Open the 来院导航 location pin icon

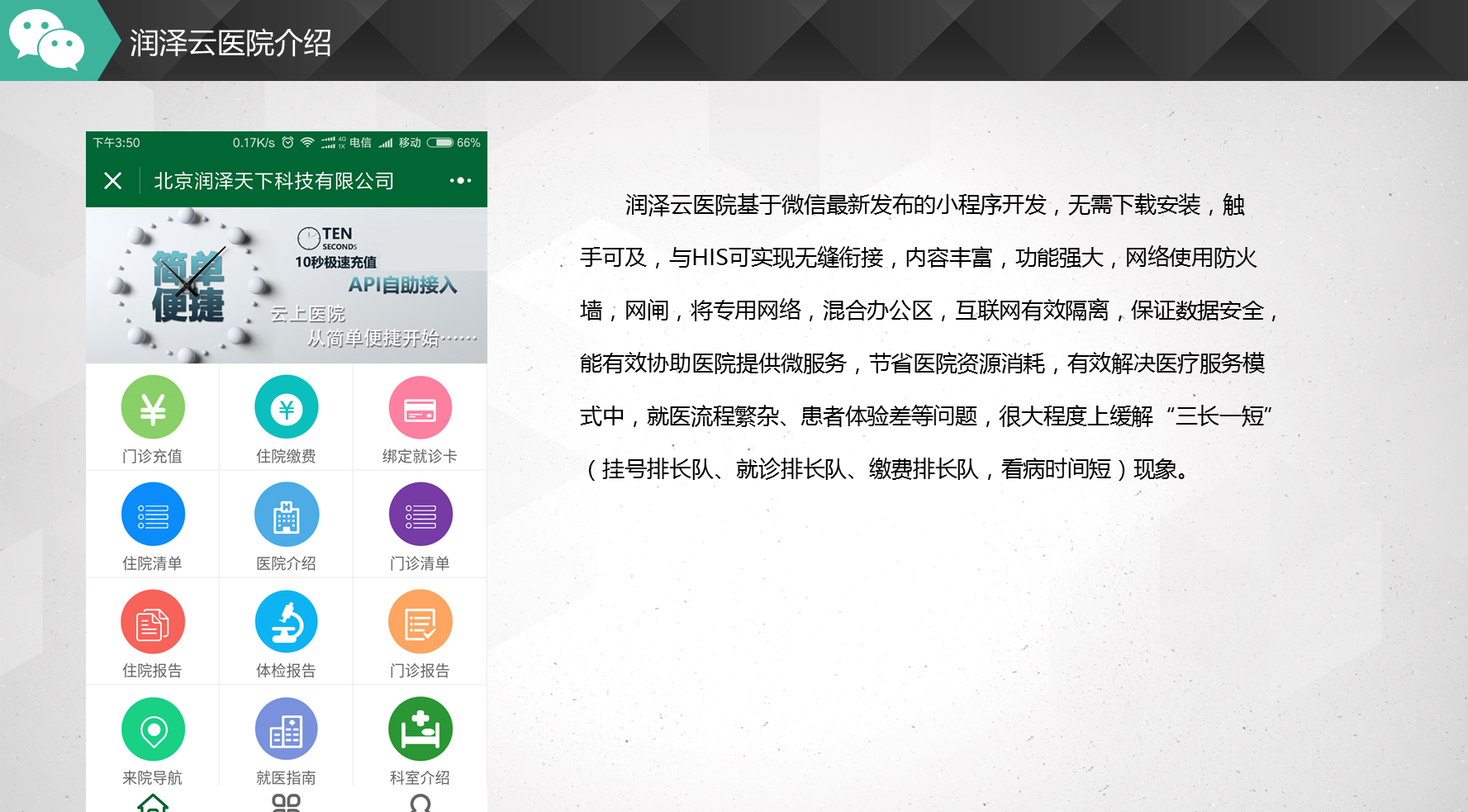153,729
